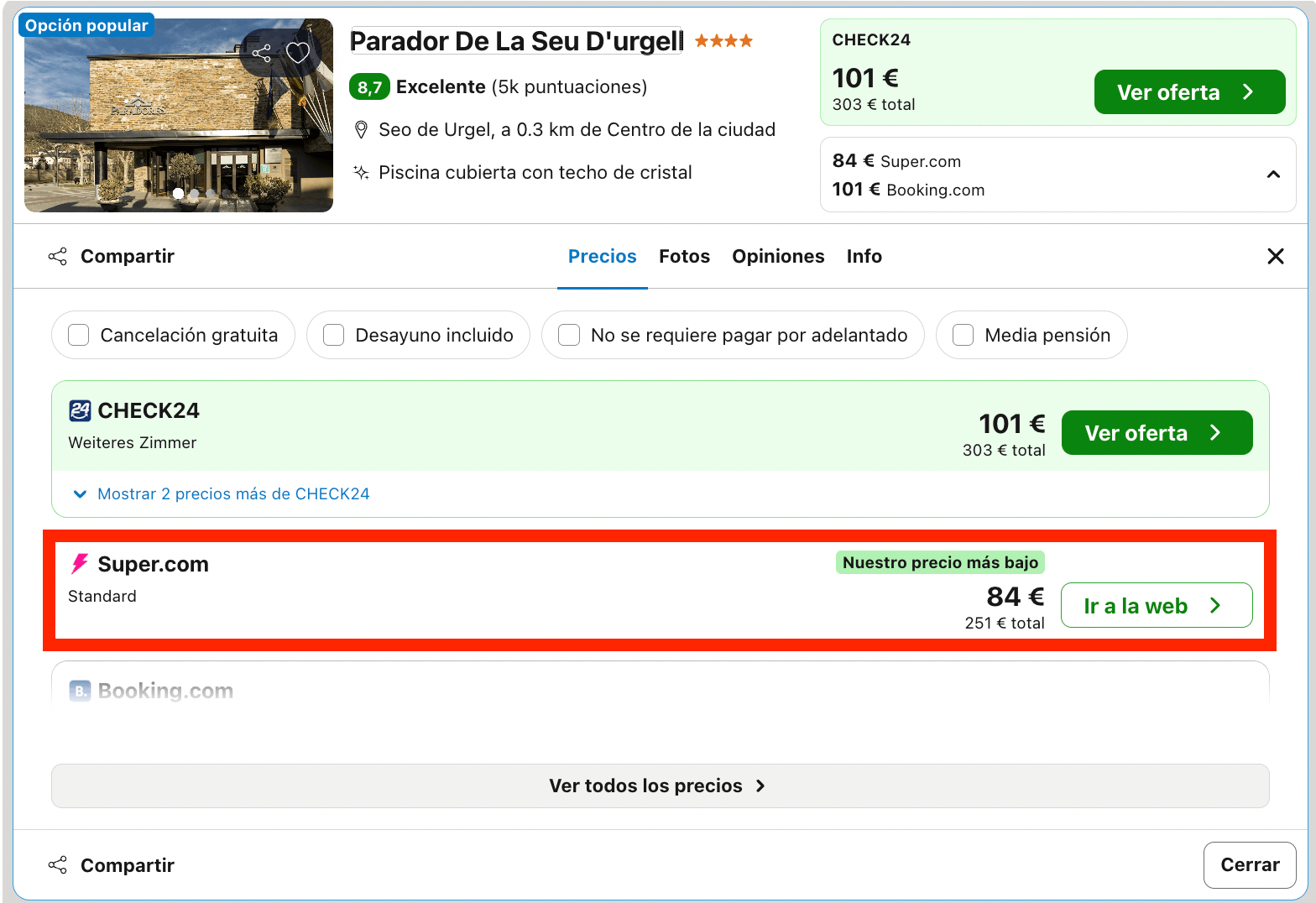Click Excelente (5k puntuaciones) text
The width and height of the screenshot is (1316, 903).
521,87
